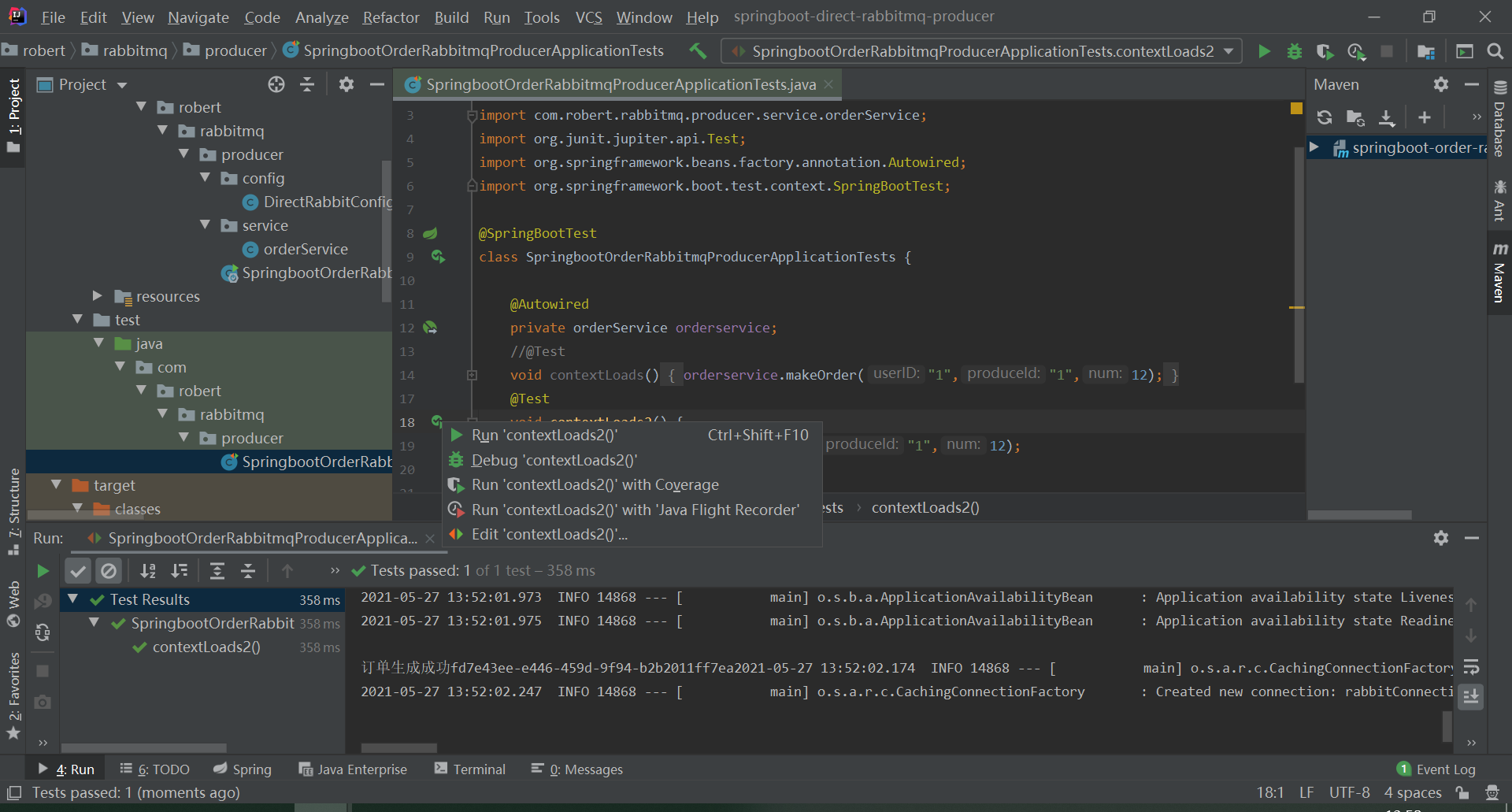The width and height of the screenshot is (1512, 812).
Task: Open the Refactor menu
Action: tap(391, 17)
